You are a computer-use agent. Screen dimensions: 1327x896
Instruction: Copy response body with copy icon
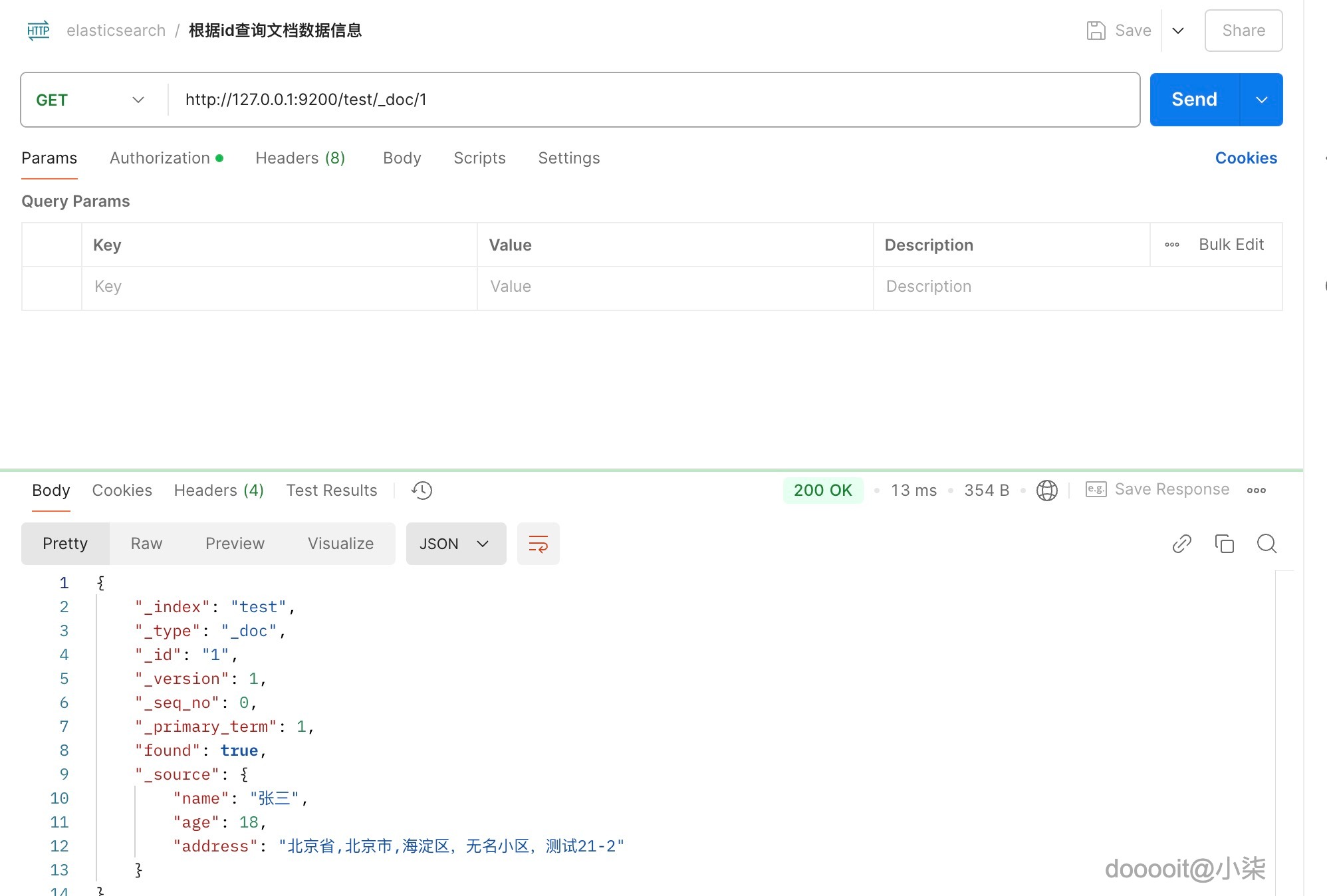[1224, 544]
